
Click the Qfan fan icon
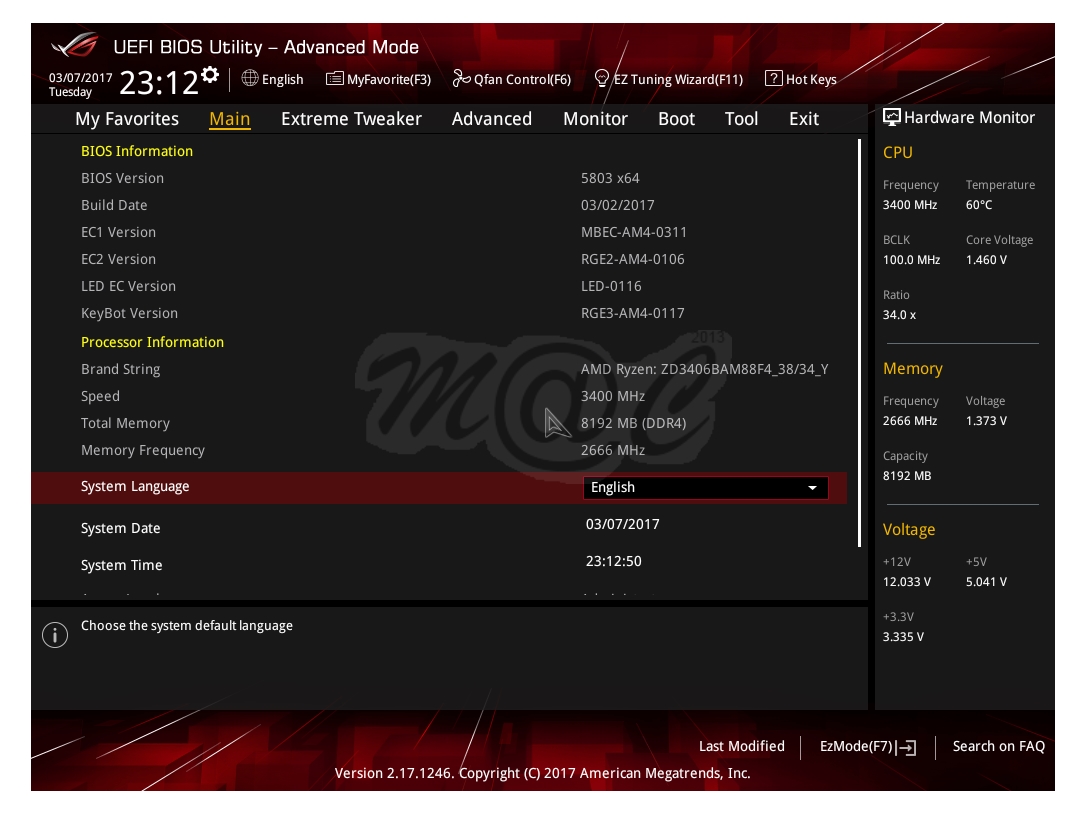(461, 78)
